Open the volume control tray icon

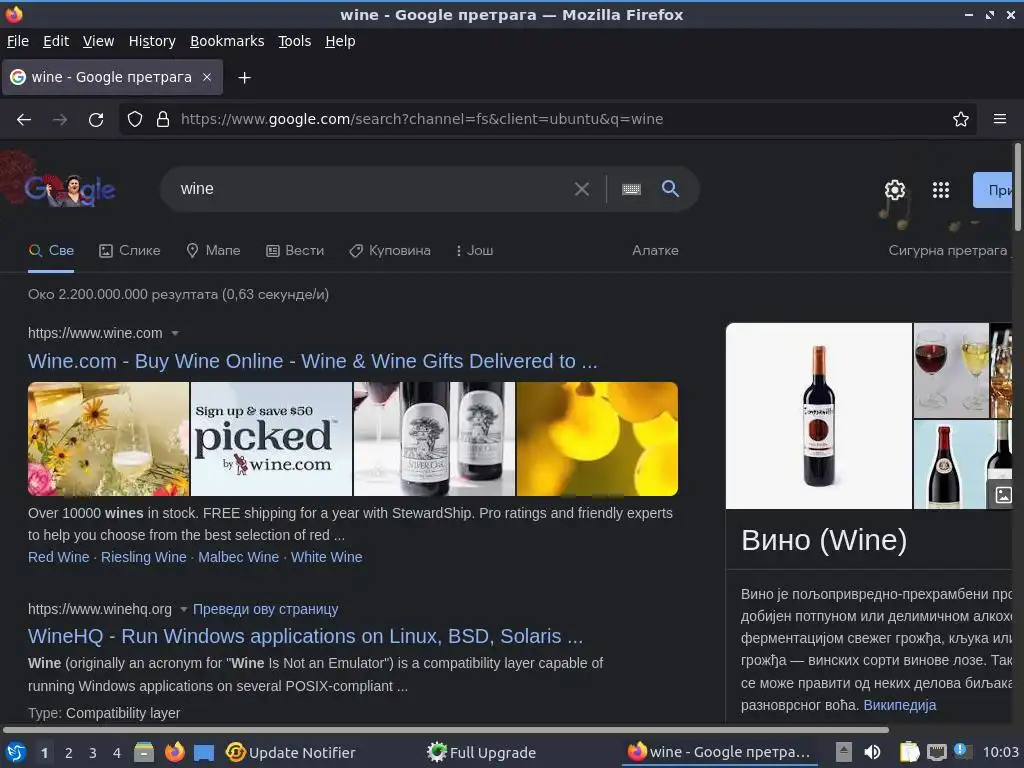pos(872,752)
